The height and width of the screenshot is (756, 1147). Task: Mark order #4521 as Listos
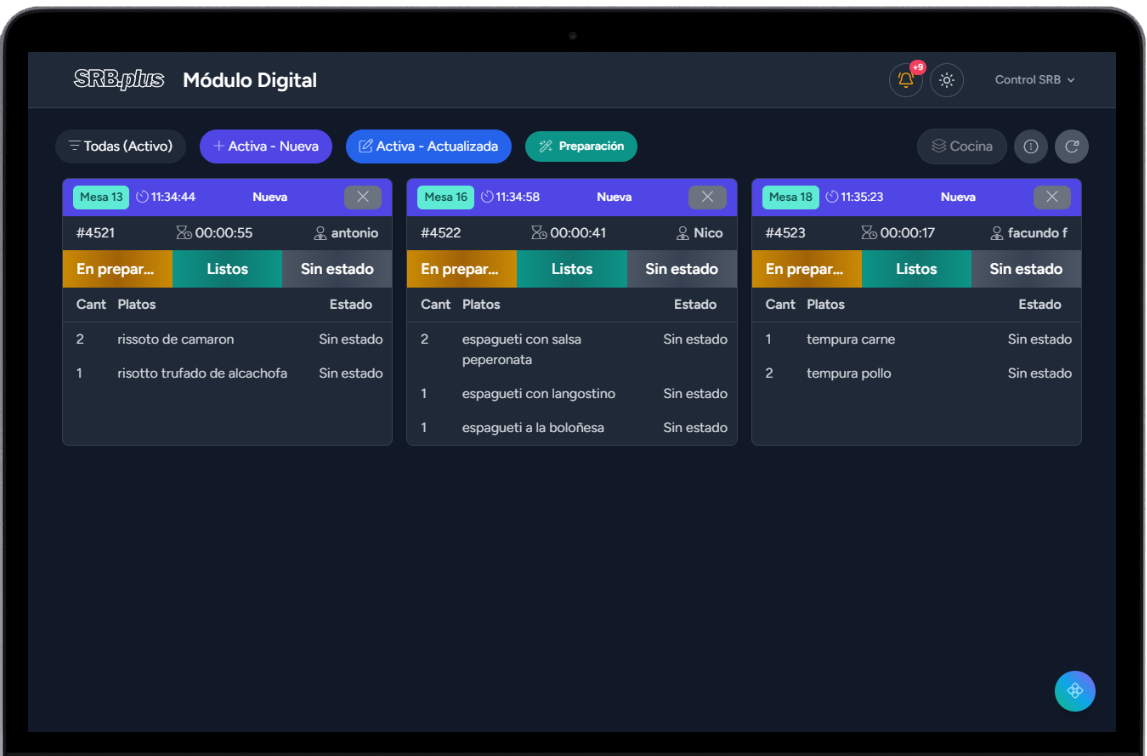(x=227, y=269)
